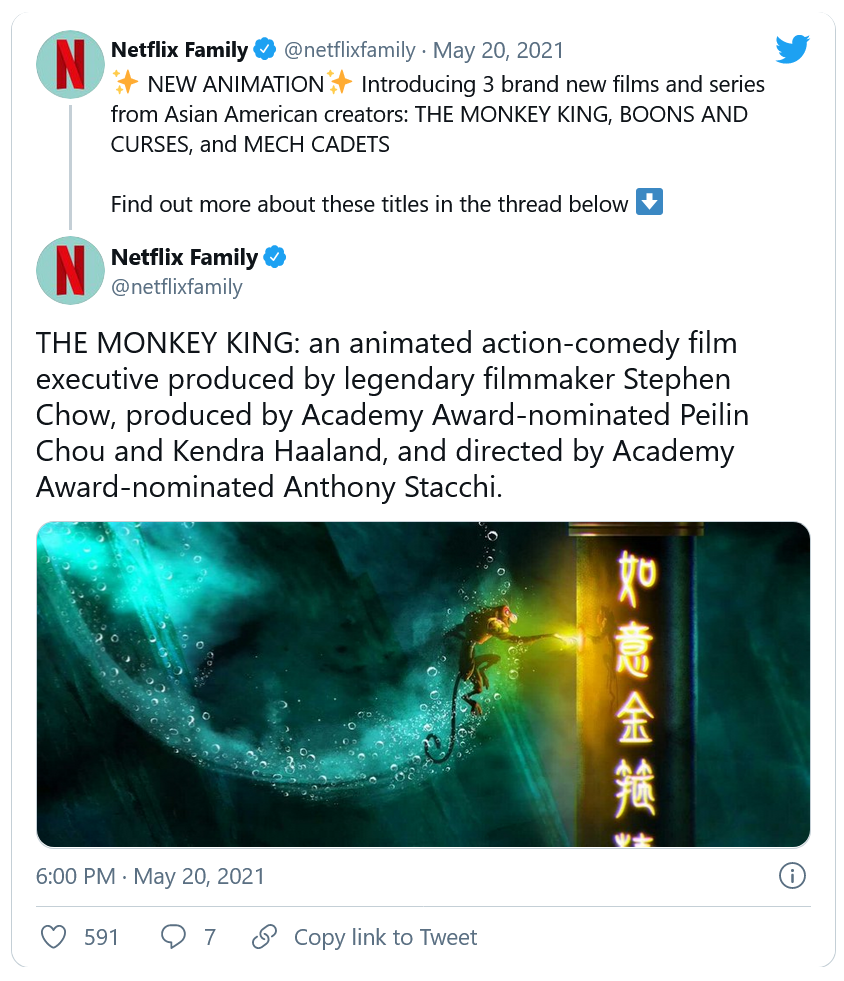Click the top Netflix Family avatar
The width and height of the screenshot is (844, 981).
coord(70,64)
